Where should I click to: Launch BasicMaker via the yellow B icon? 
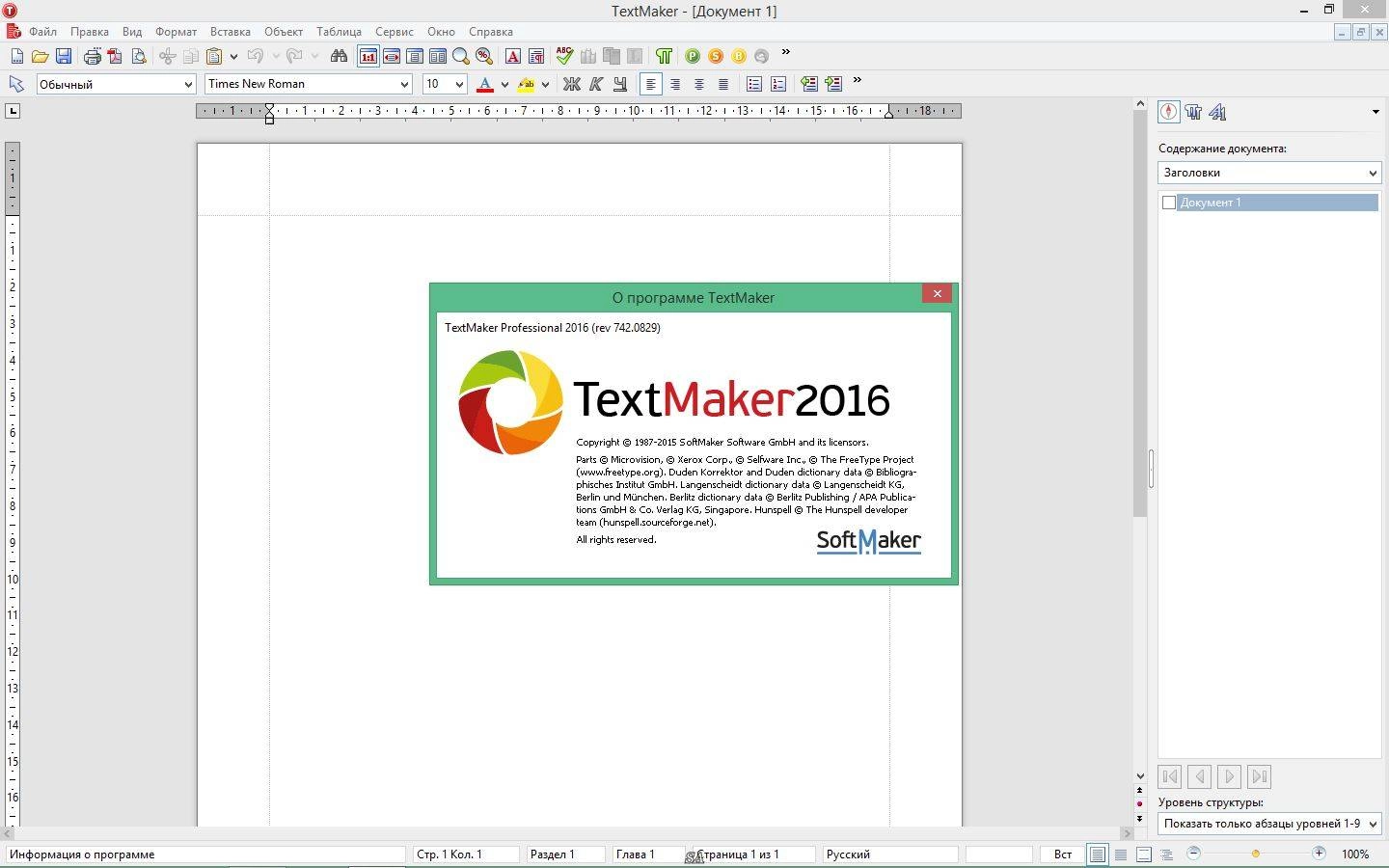point(739,56)
